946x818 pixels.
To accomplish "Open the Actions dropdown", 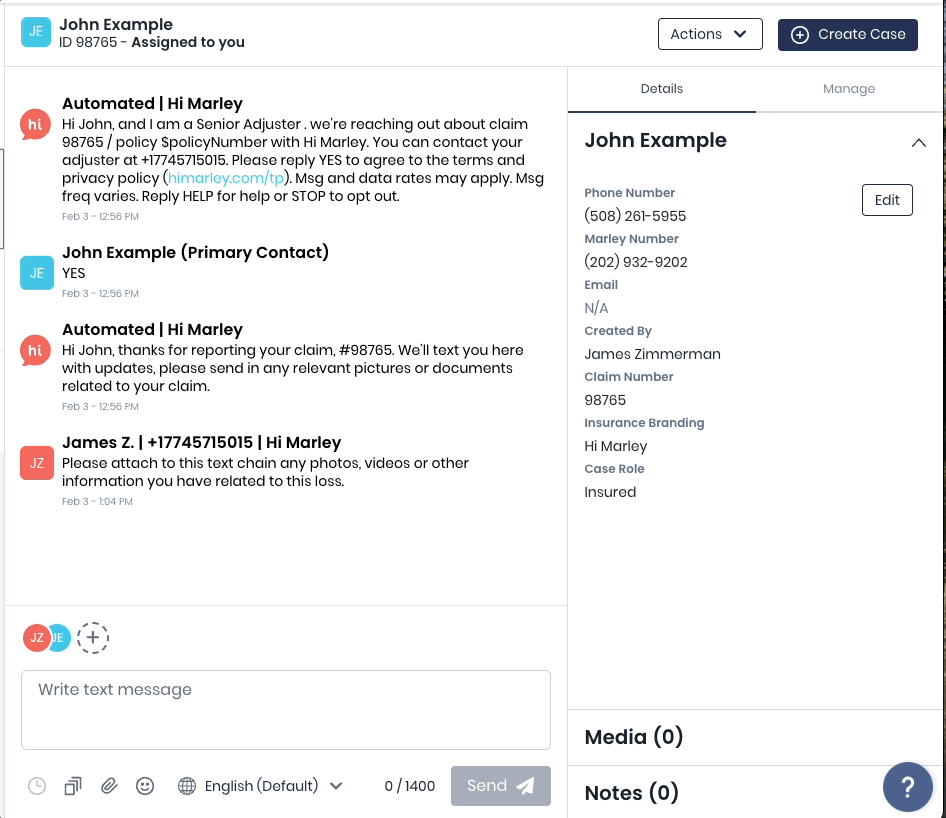I will click(x=709, y=34).
